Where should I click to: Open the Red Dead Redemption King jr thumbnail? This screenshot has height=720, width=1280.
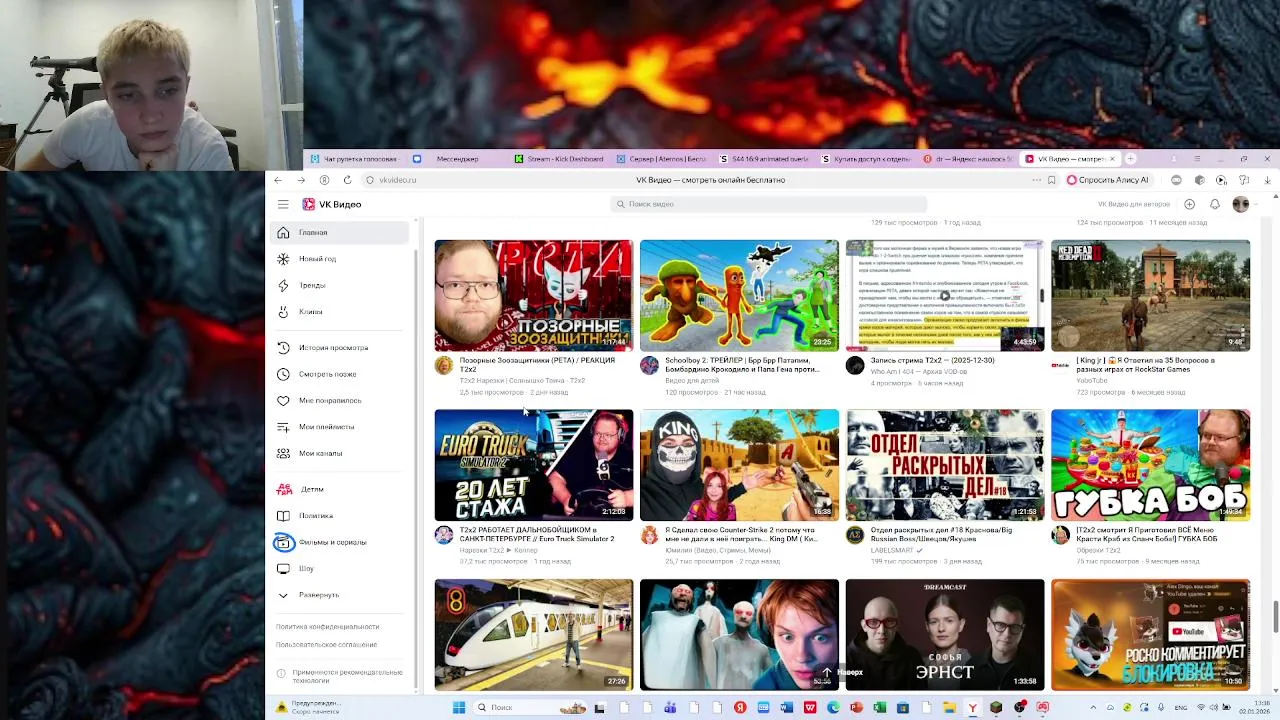point(1150,295)
